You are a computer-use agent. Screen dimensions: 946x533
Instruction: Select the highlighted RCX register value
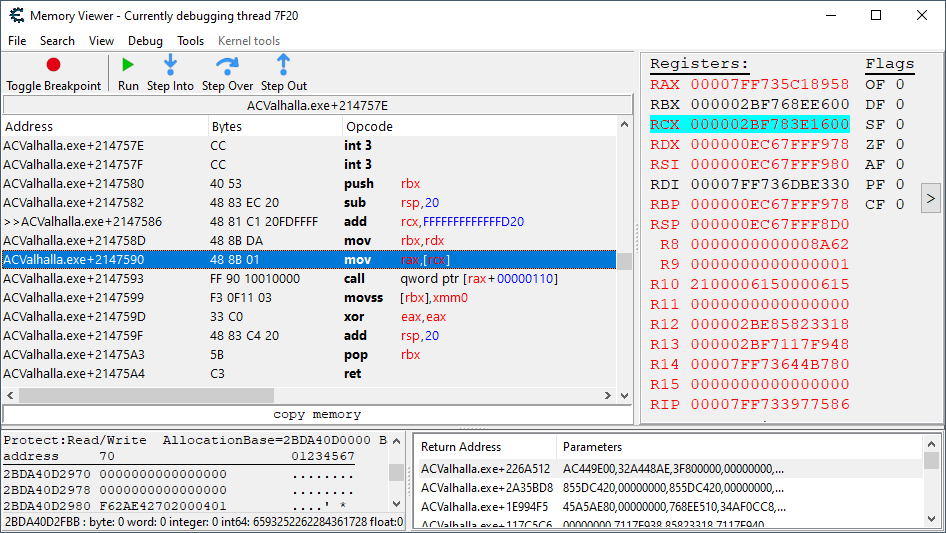point(769,125)
